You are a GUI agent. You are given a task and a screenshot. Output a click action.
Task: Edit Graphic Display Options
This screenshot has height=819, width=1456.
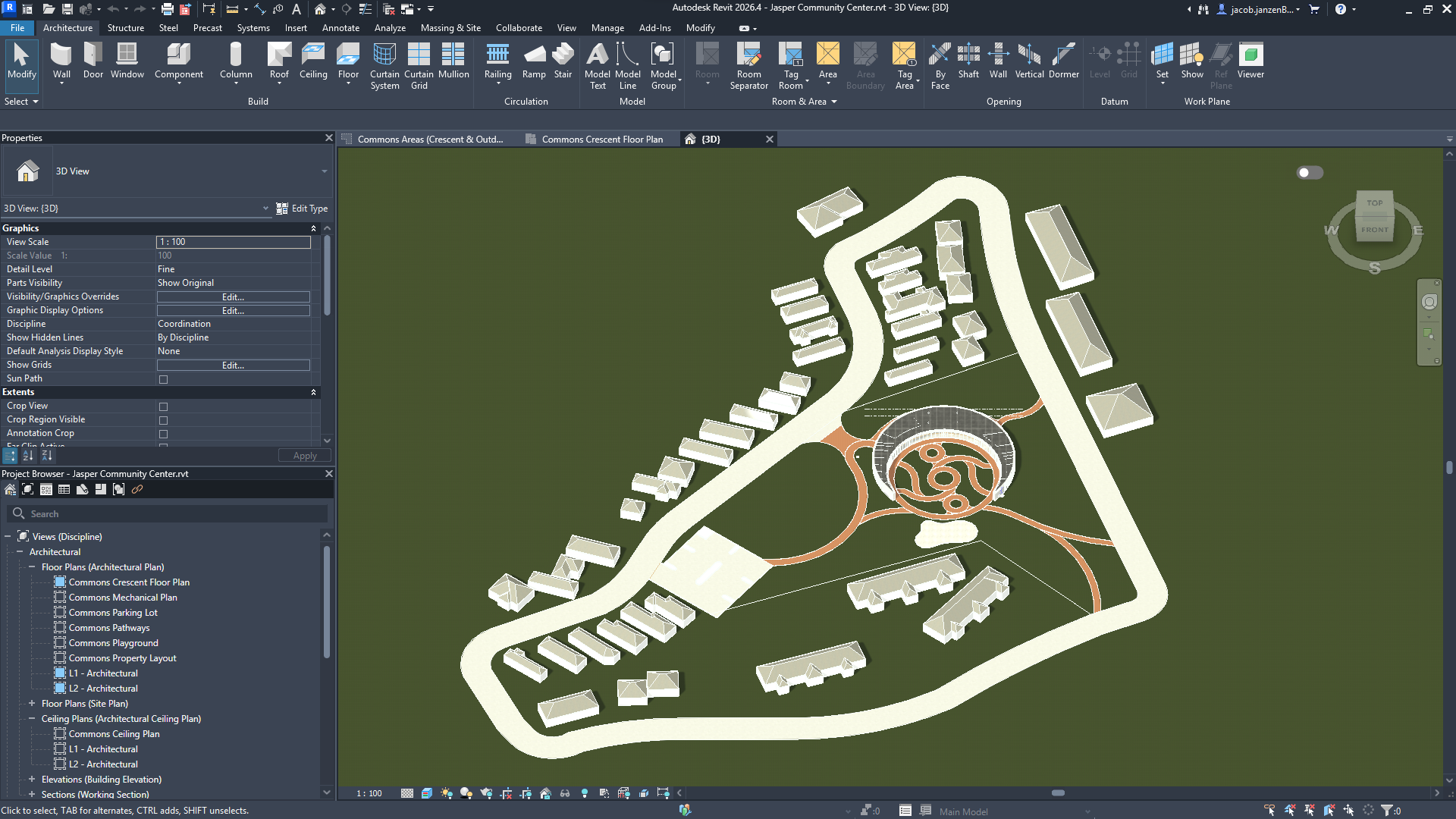coord(234,311)
